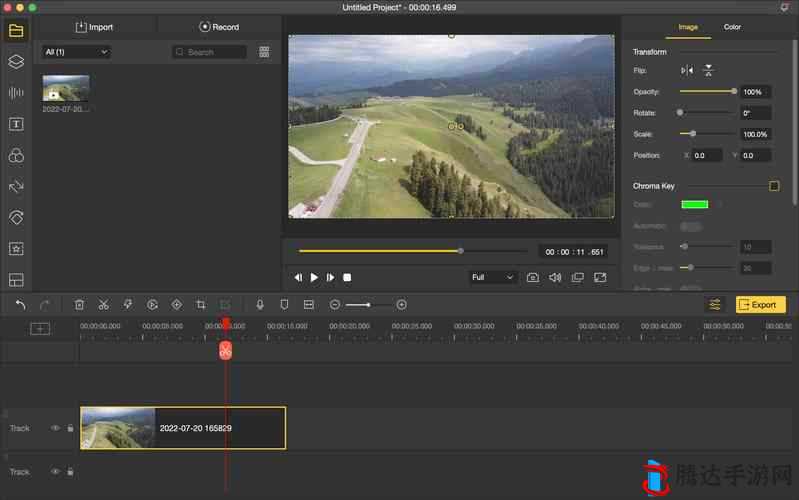Step to next frame

330,277
